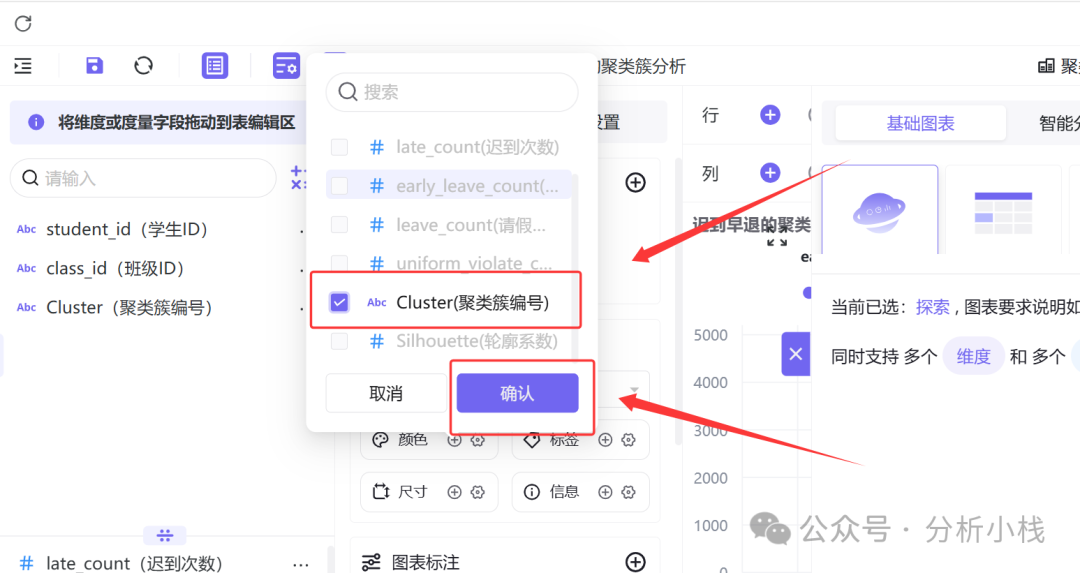Open 颜色 settings gear
This screenshot has width=1080, height=573.
(x=478, y=440)
